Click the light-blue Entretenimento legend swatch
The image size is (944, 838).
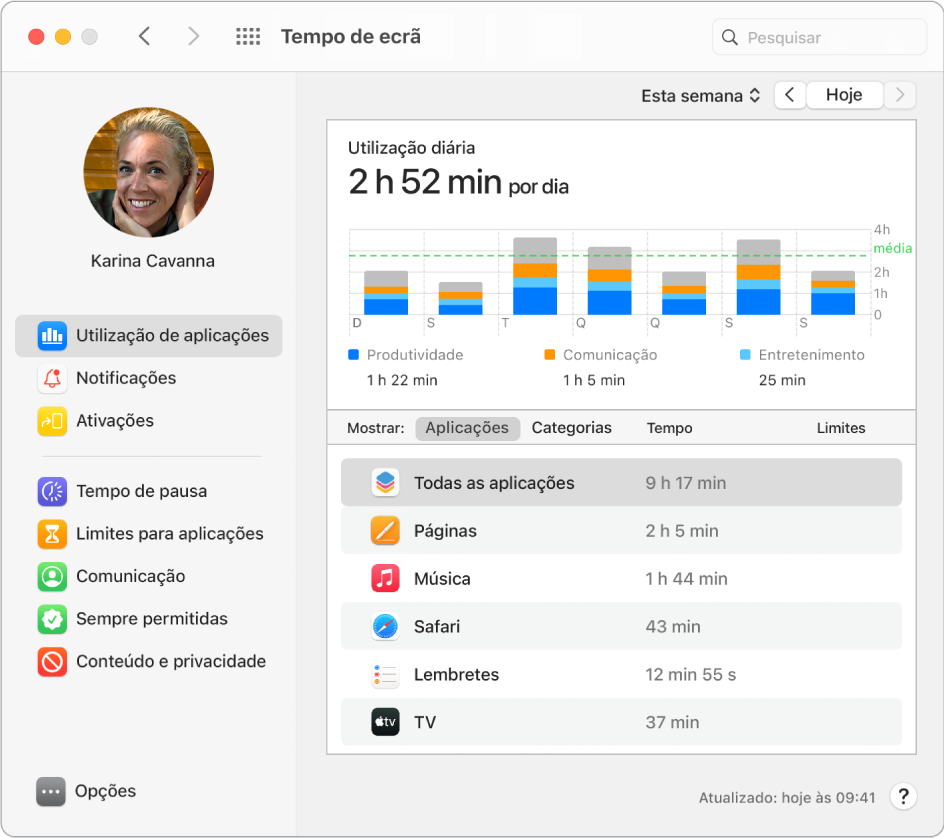(745, 355)
